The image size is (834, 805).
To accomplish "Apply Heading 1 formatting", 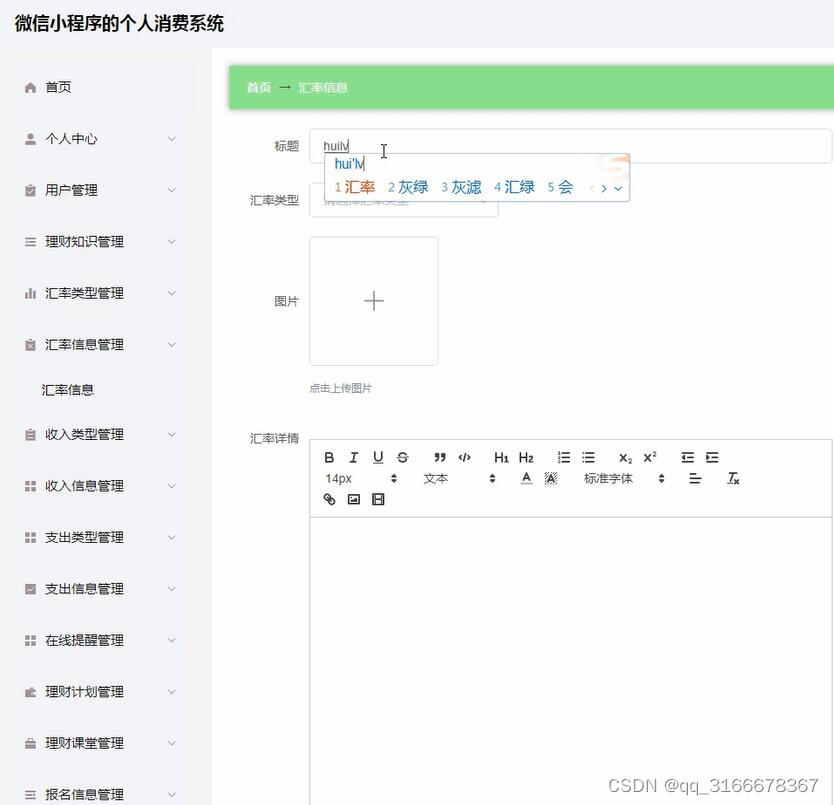I will click(x=500, y=457).
